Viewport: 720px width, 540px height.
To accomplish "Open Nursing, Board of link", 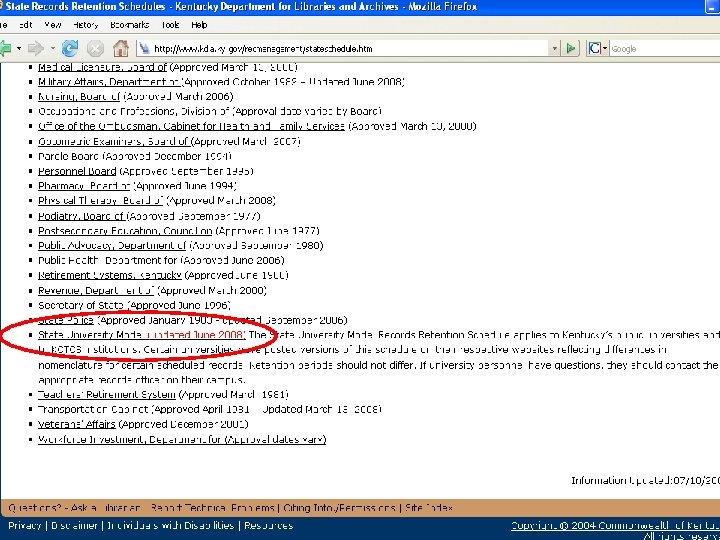I will [79, 96].
